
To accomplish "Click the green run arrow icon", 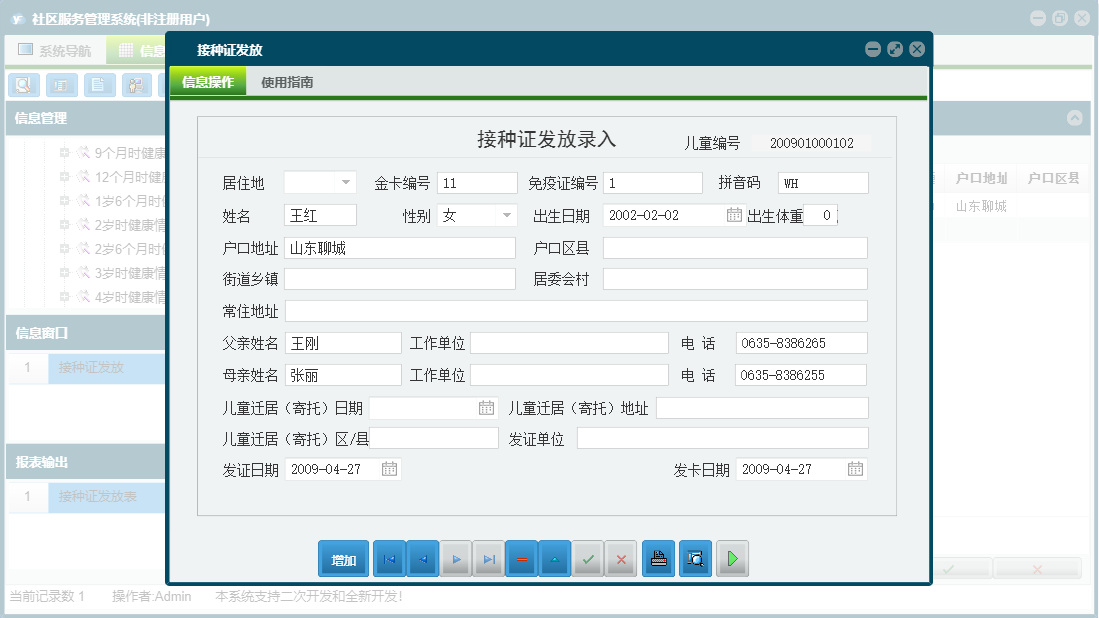I will tap(732, 558).
